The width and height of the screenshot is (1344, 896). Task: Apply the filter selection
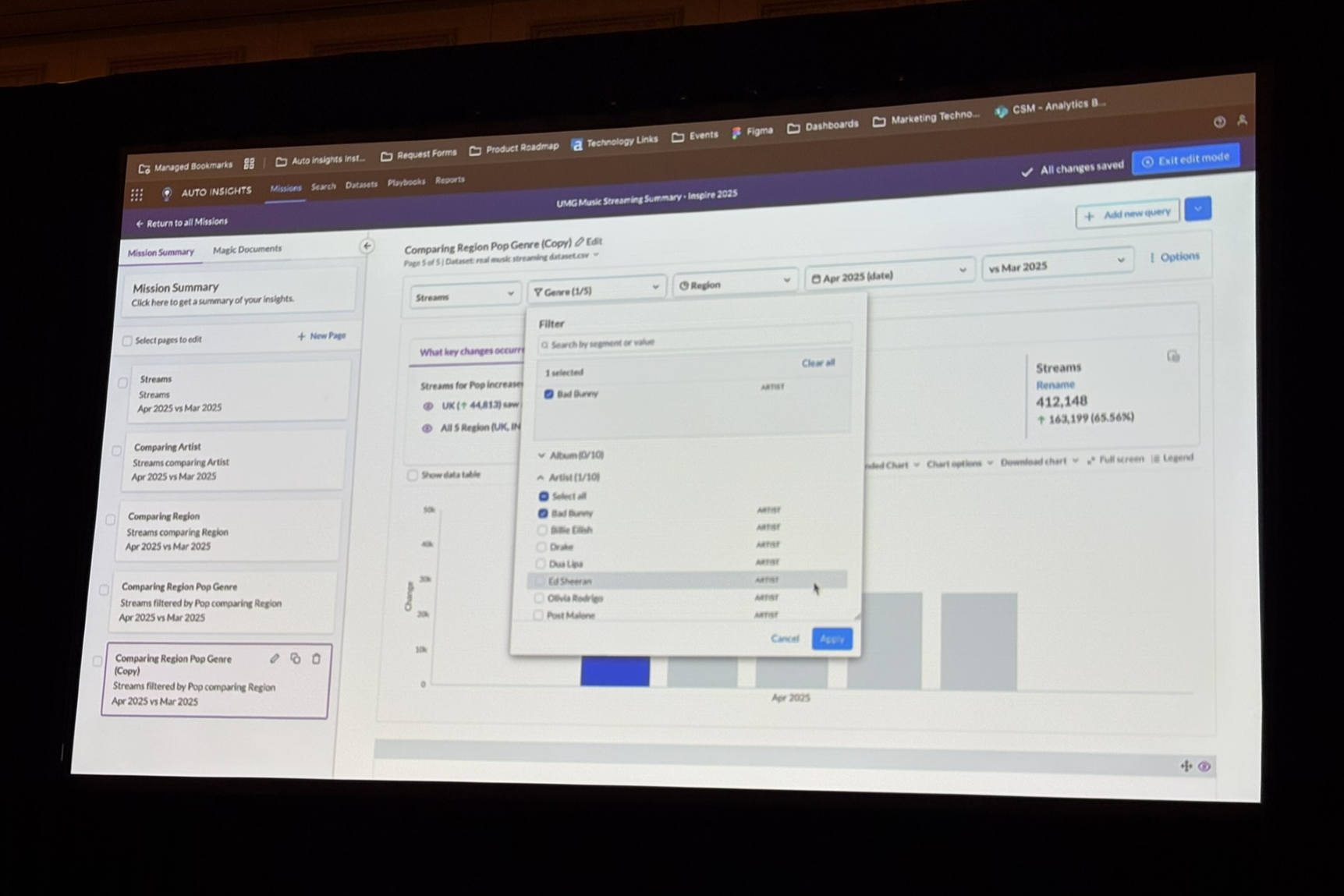tap(832, 639)
